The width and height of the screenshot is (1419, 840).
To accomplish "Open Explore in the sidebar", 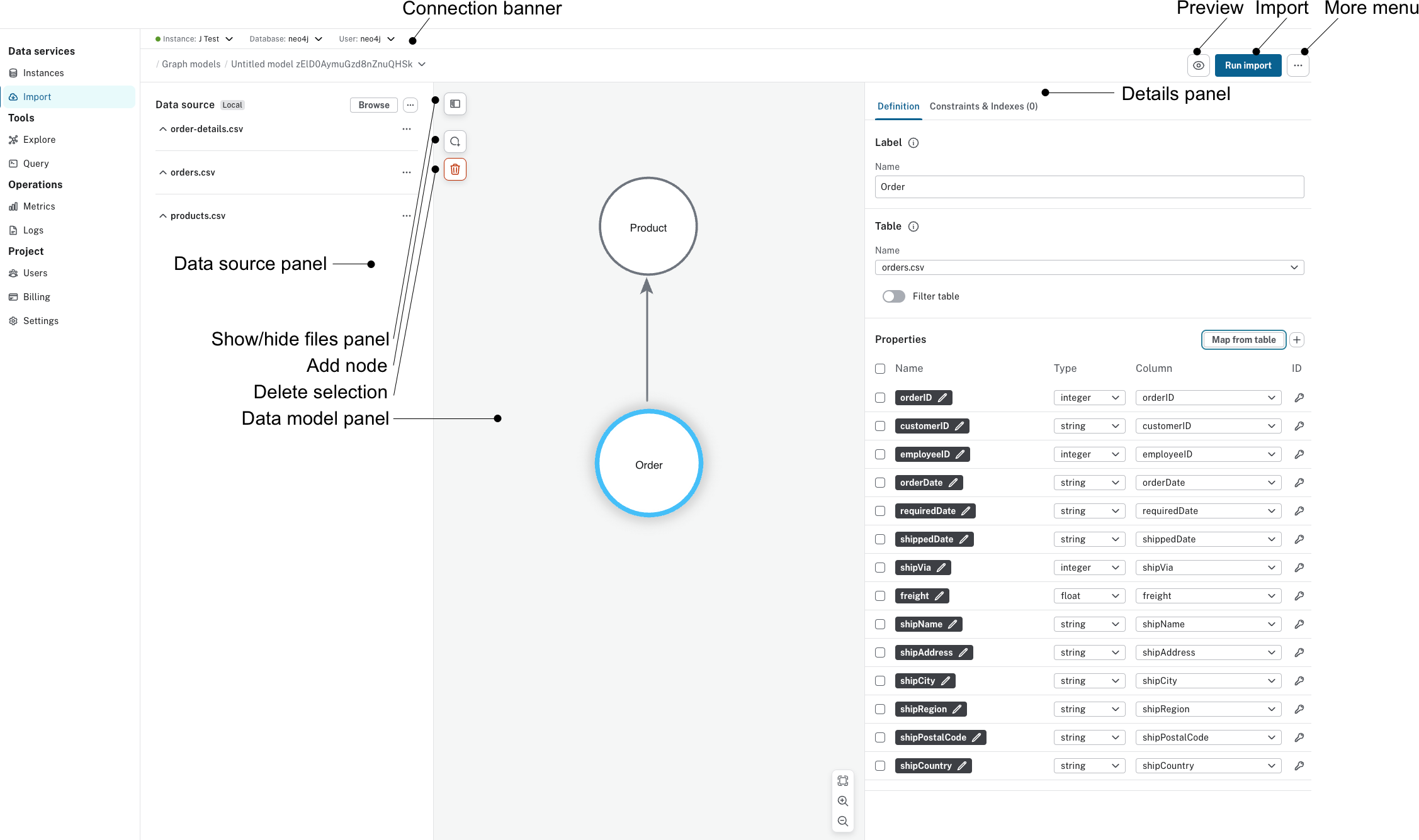I will pyautogui.click(x=39, y=140).
